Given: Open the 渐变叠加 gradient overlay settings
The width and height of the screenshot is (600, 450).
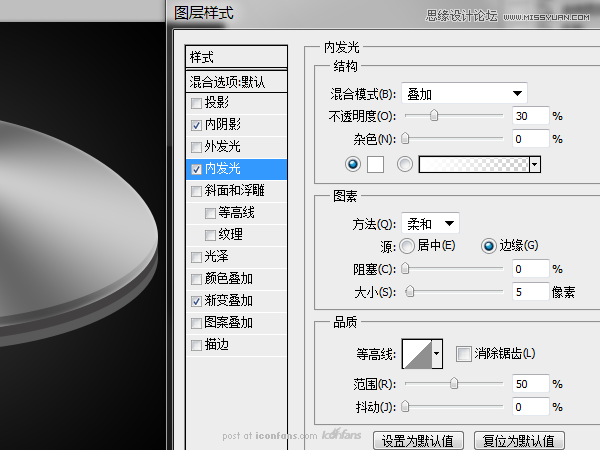Looking at the screenshot, I should coord(228,300).
